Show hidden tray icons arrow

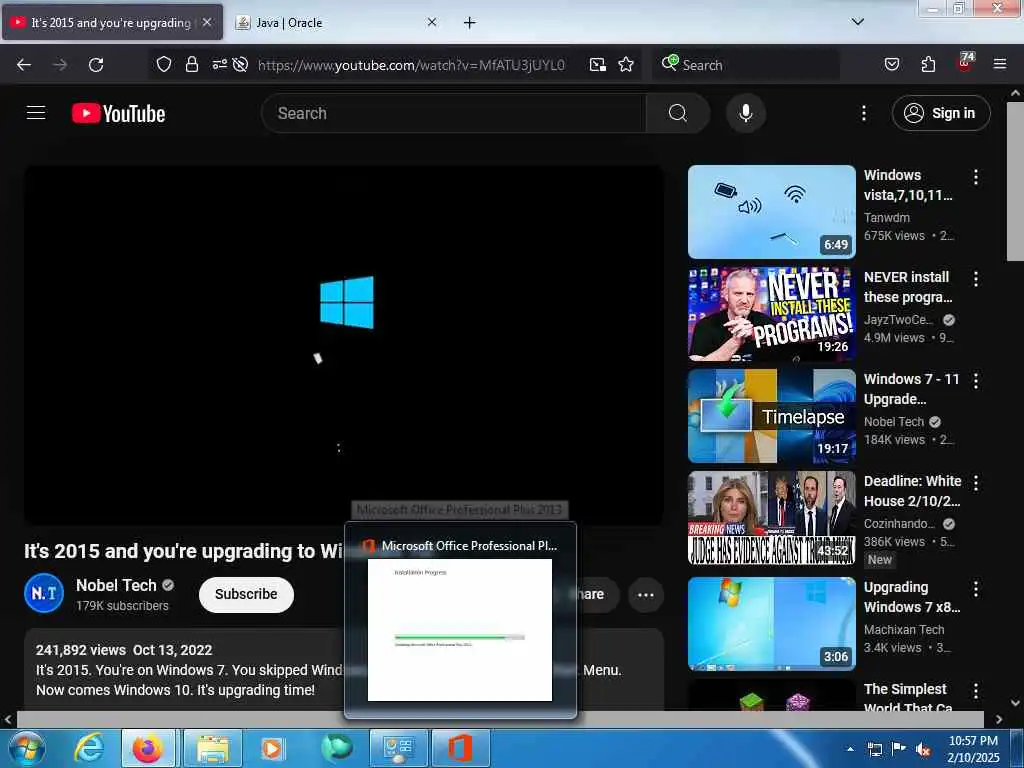pyautogui.click(x=850, y=749)
